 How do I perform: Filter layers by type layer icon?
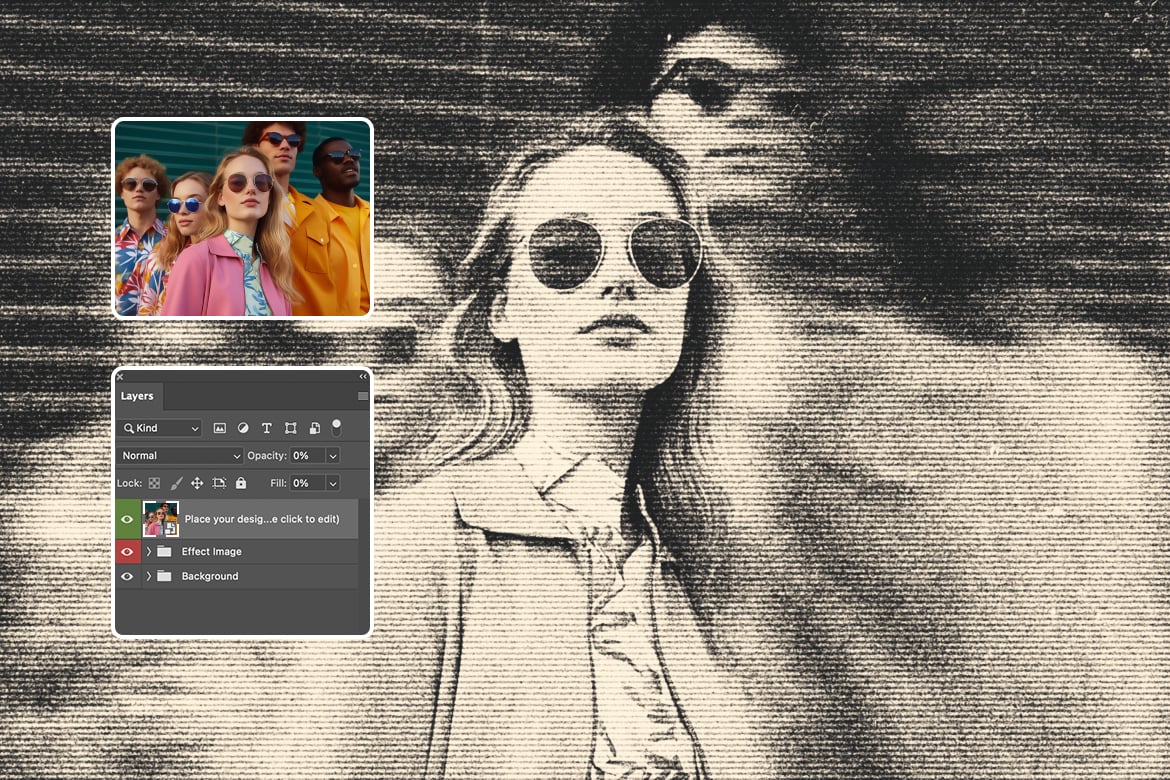[x=266, y=428]
